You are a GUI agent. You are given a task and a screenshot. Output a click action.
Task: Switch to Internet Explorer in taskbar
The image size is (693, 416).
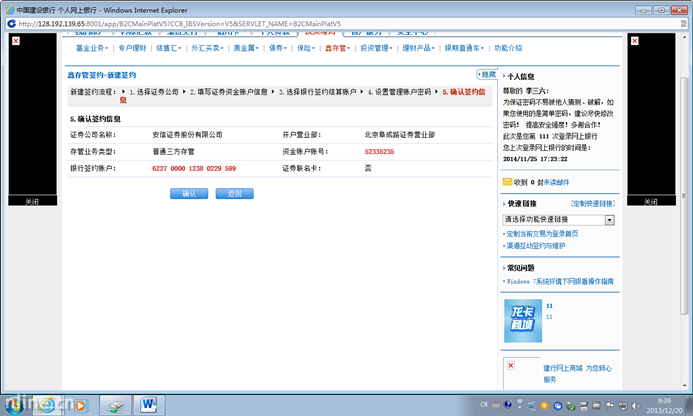(46, 405)
